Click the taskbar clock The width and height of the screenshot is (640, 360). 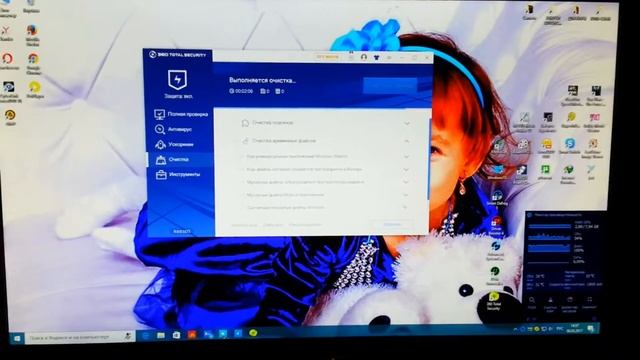pos(575,328)
